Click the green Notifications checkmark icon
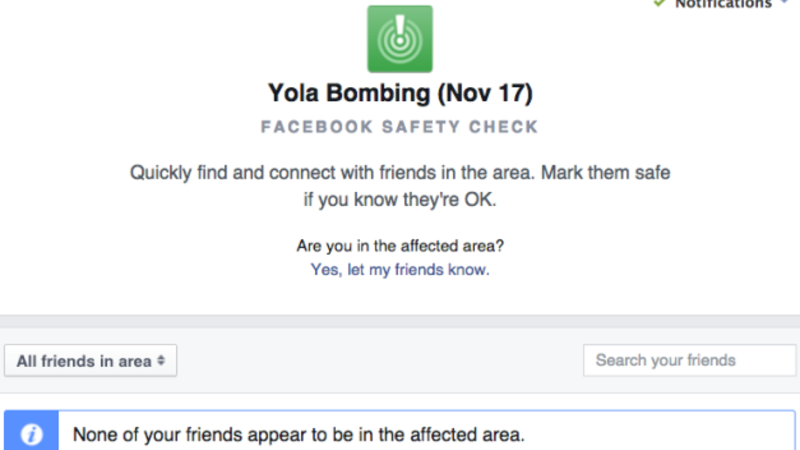800x450 pixels. pos(659,4)
